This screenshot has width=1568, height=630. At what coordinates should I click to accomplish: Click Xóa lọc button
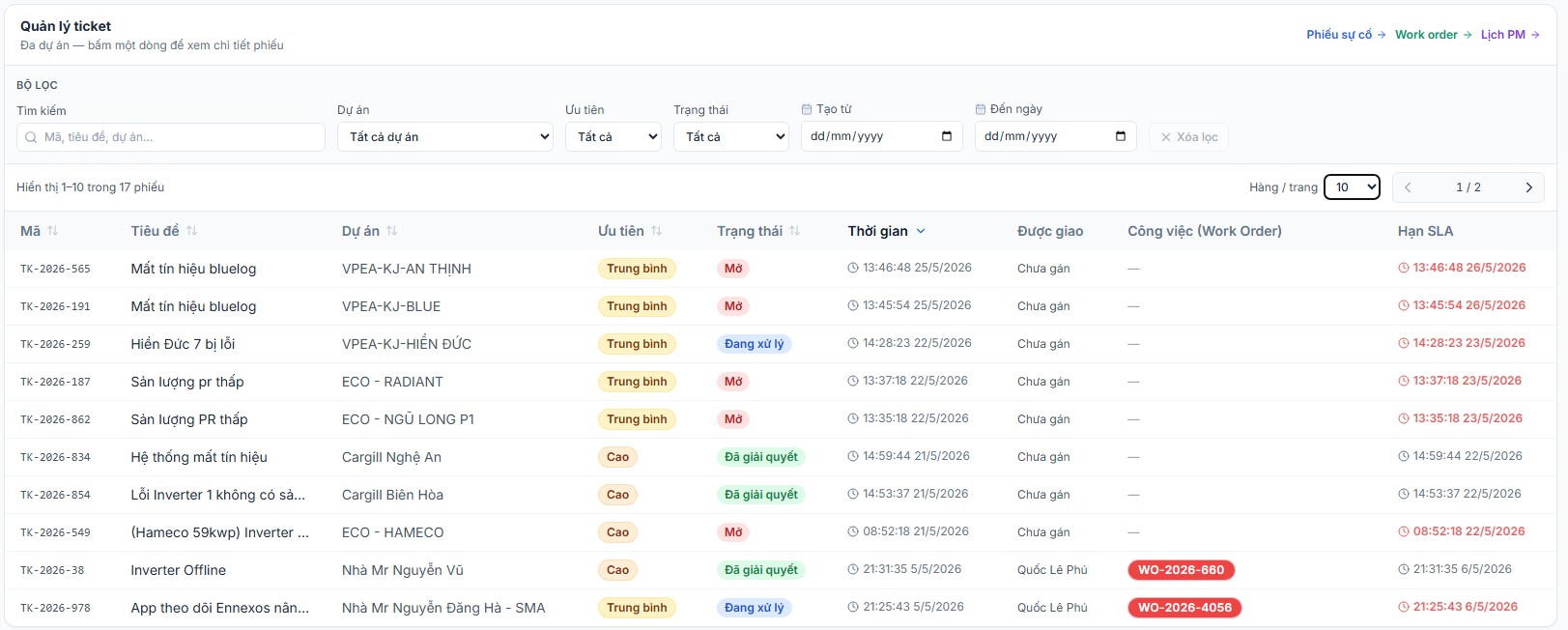(1188, 137)
